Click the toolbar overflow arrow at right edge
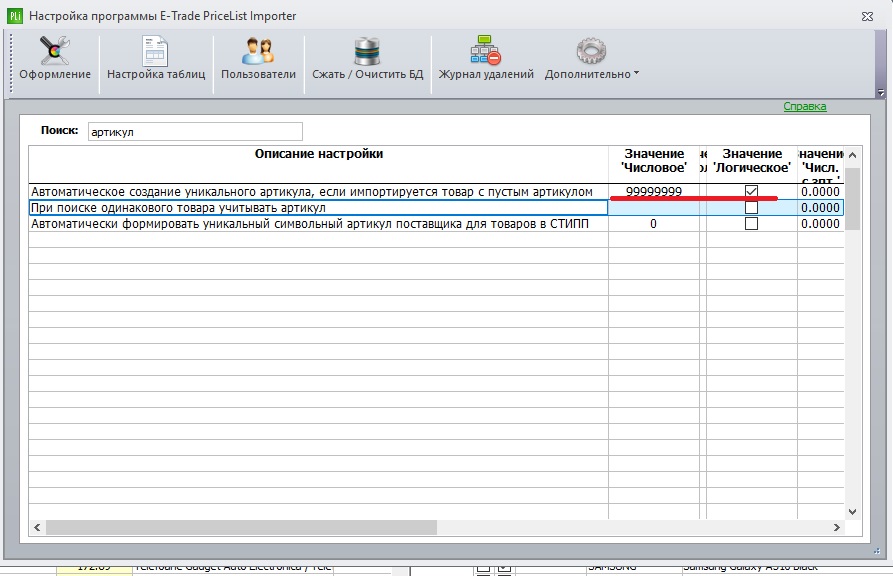Image resolution: width=893 pixels, height=576 pixels. coord(880,92)
